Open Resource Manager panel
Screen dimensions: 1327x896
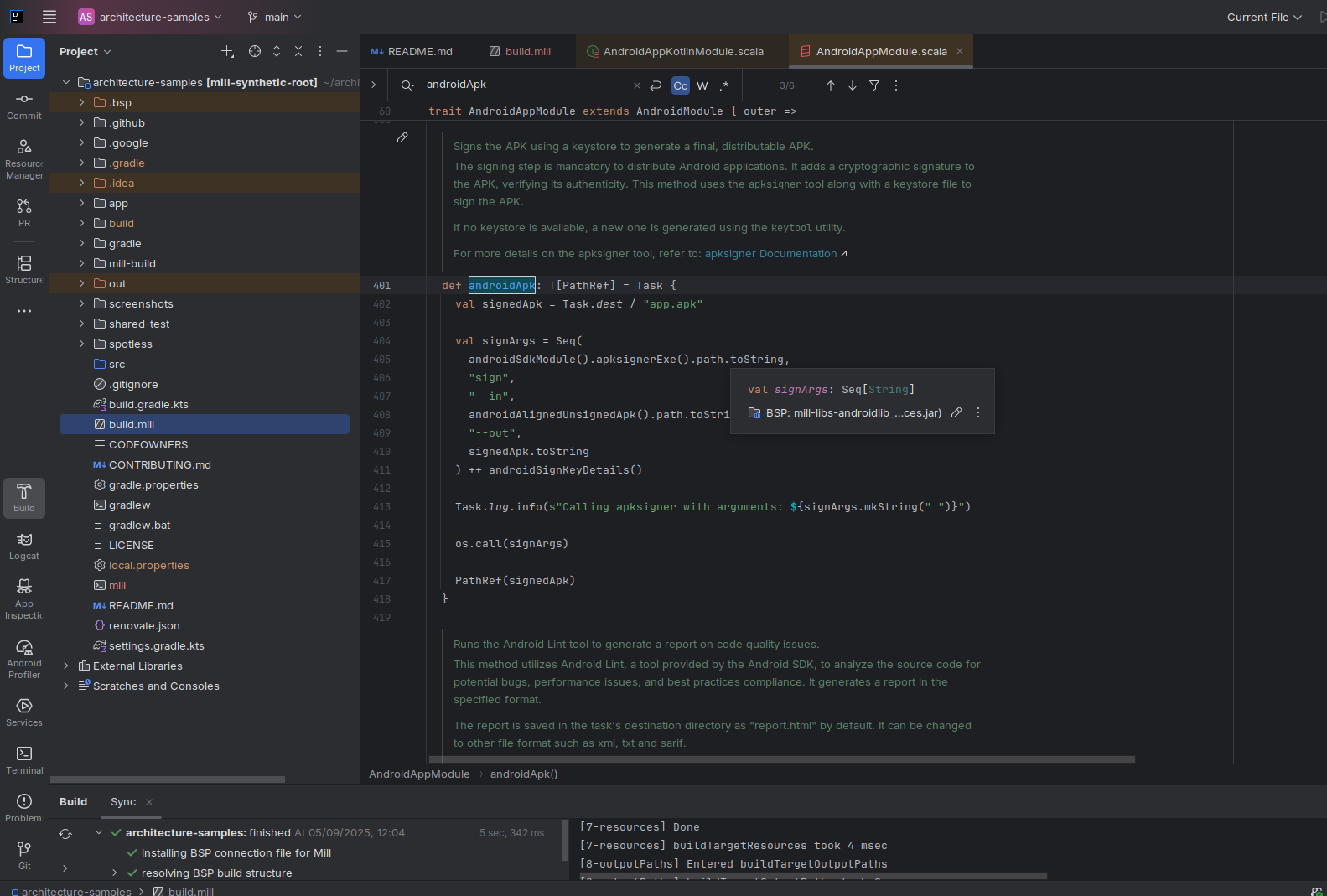click(x=24, y=159)
